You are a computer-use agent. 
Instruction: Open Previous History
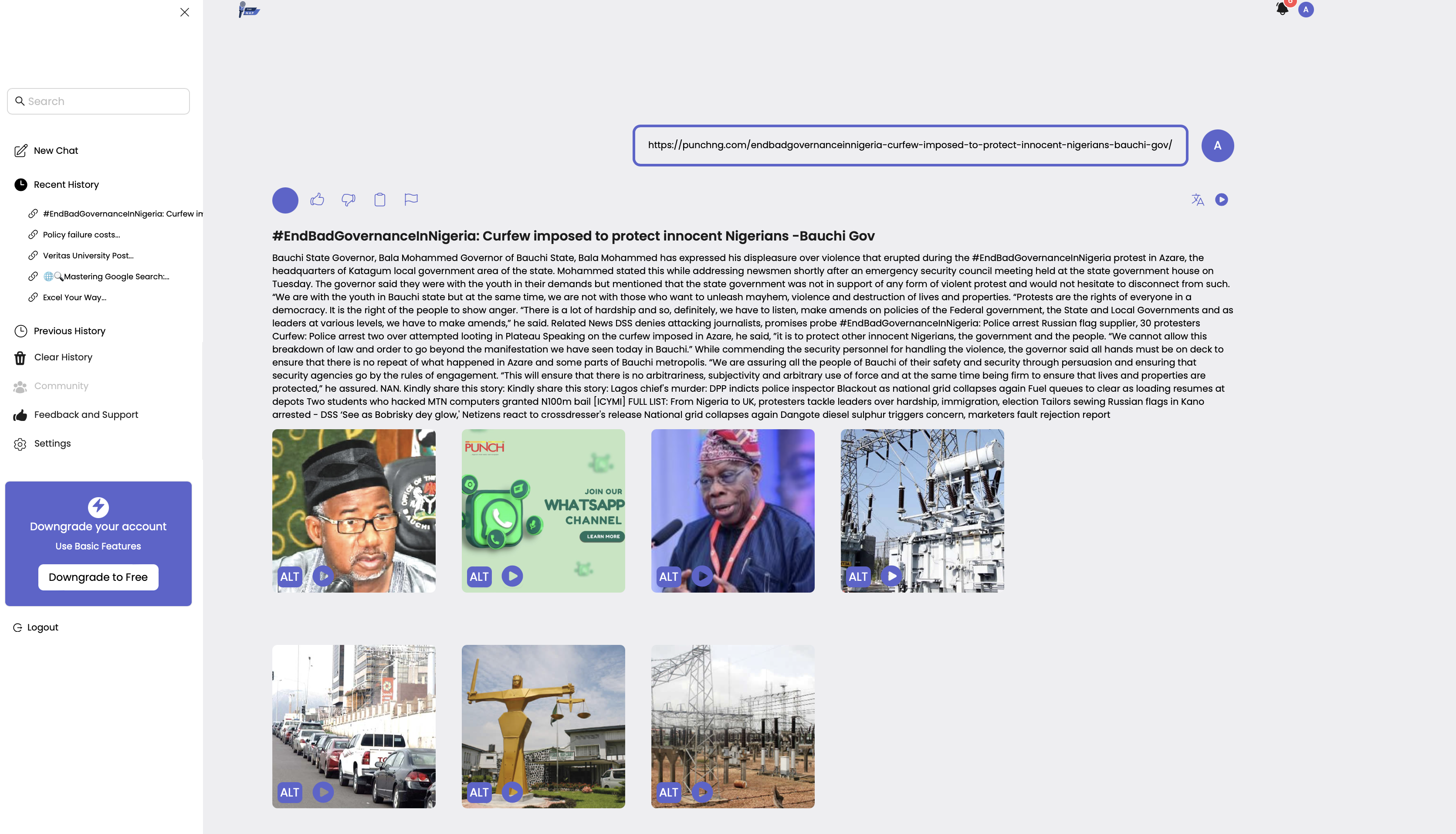pos(69,331)
